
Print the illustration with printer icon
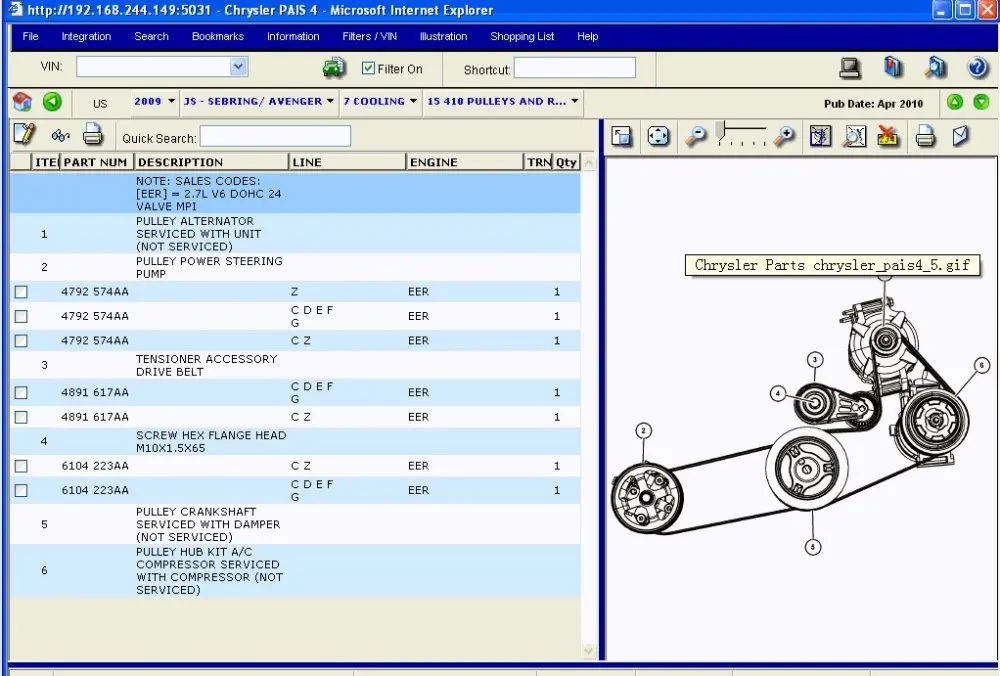(x=925, y=136)
